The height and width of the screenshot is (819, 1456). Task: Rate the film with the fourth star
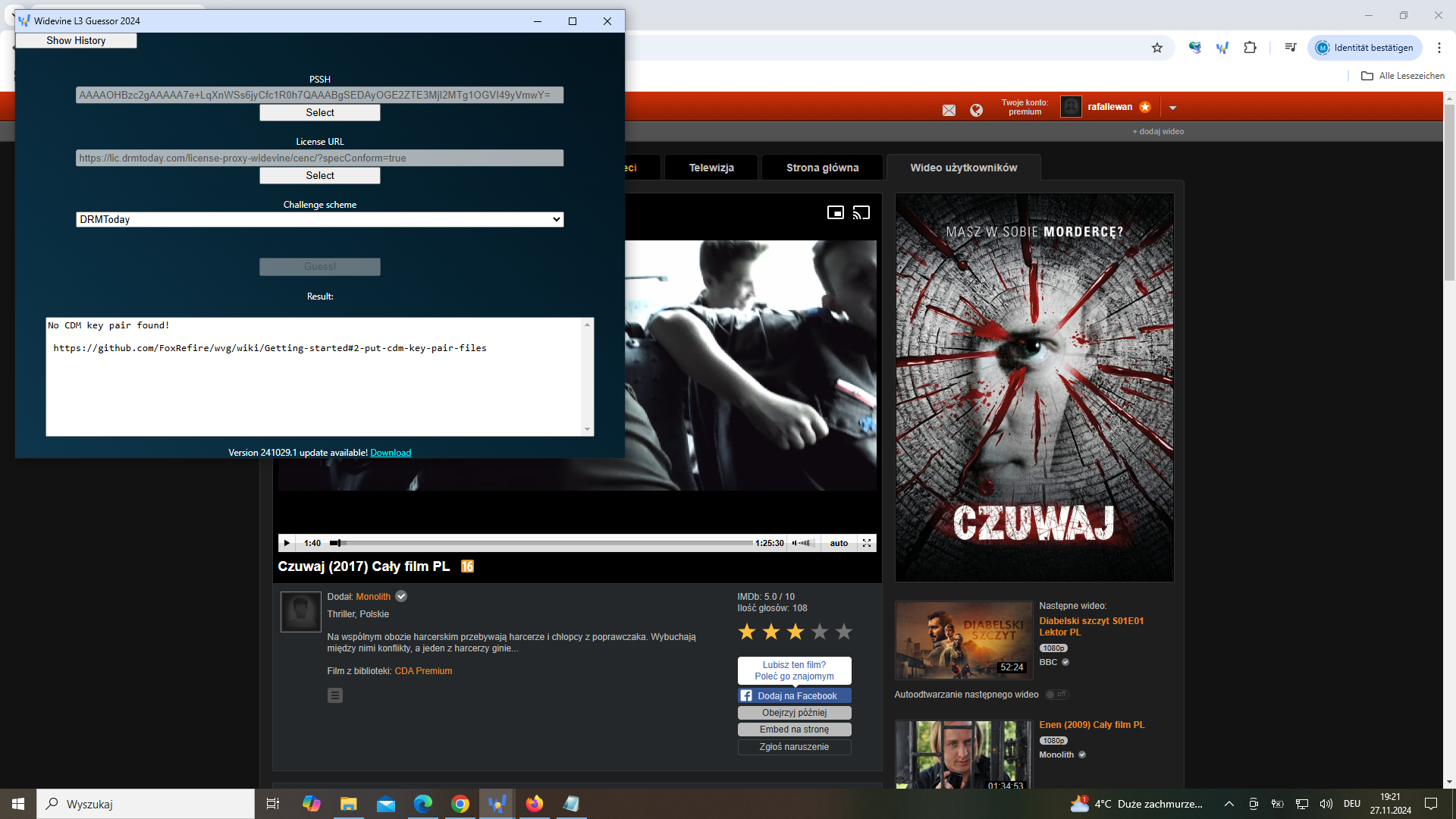coord(820,632)
